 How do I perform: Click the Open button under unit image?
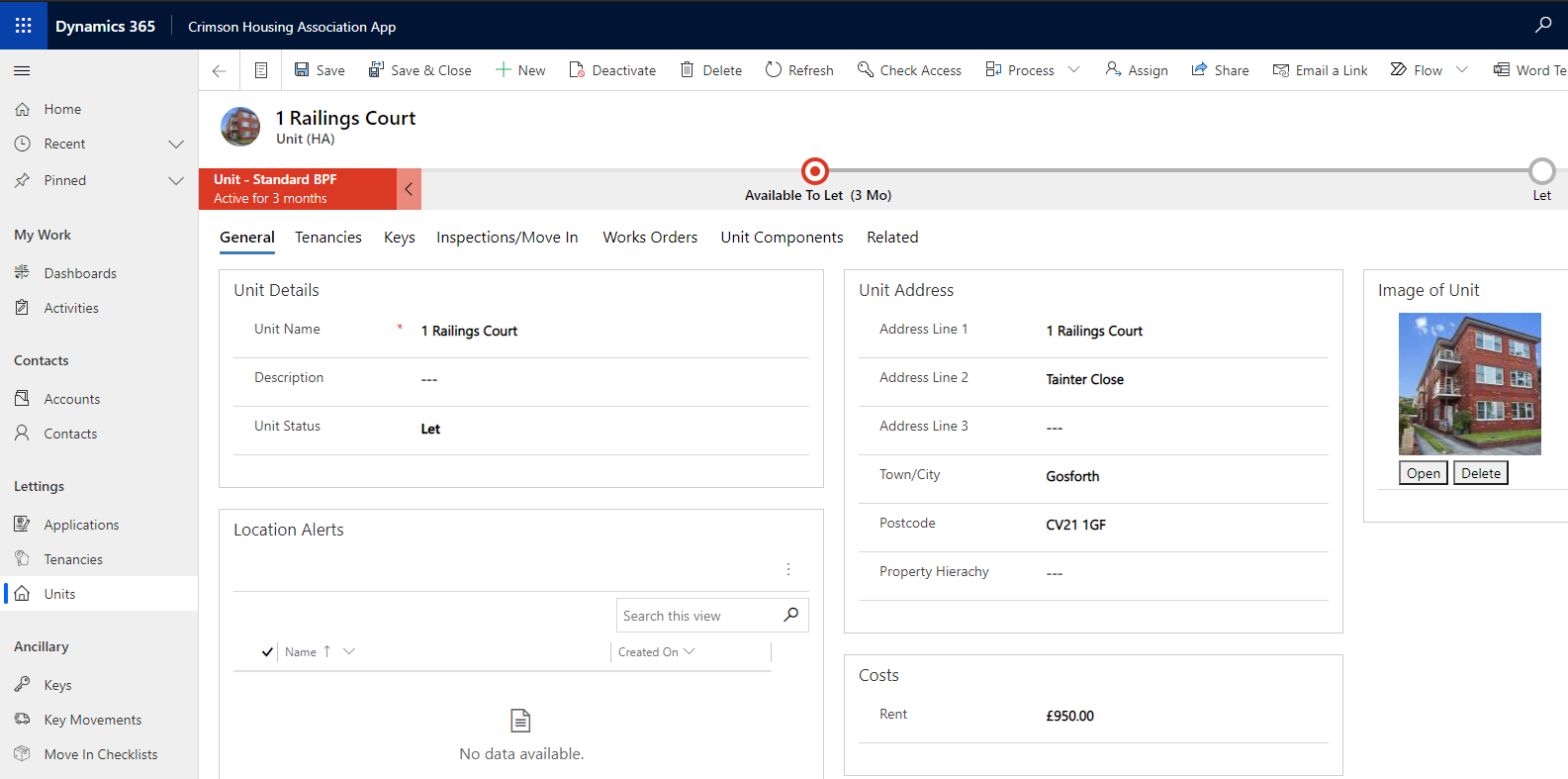1423,473
